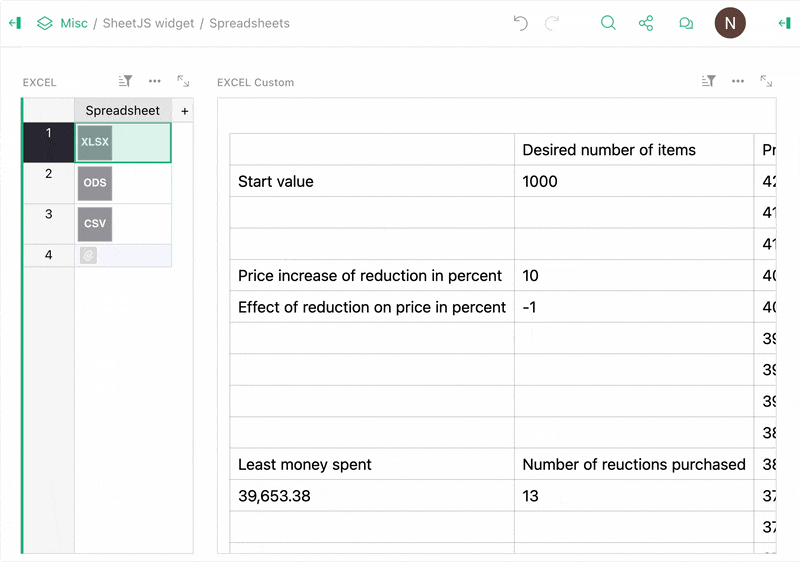Viewport: 800px width, 562px height.
Task: Open the three-dot menu of EXCEL Custom widget
Action: tap(737, 81)
